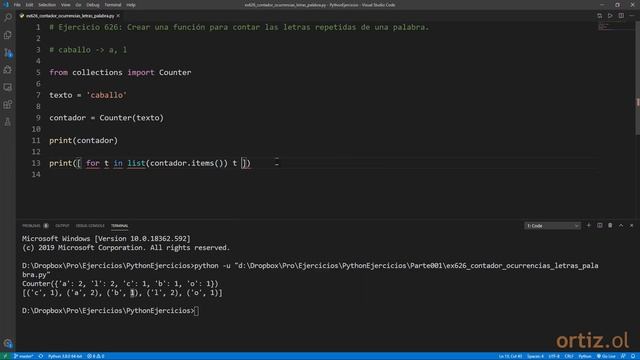Open the File menu
640x360 pixels.
click(17, 5)
